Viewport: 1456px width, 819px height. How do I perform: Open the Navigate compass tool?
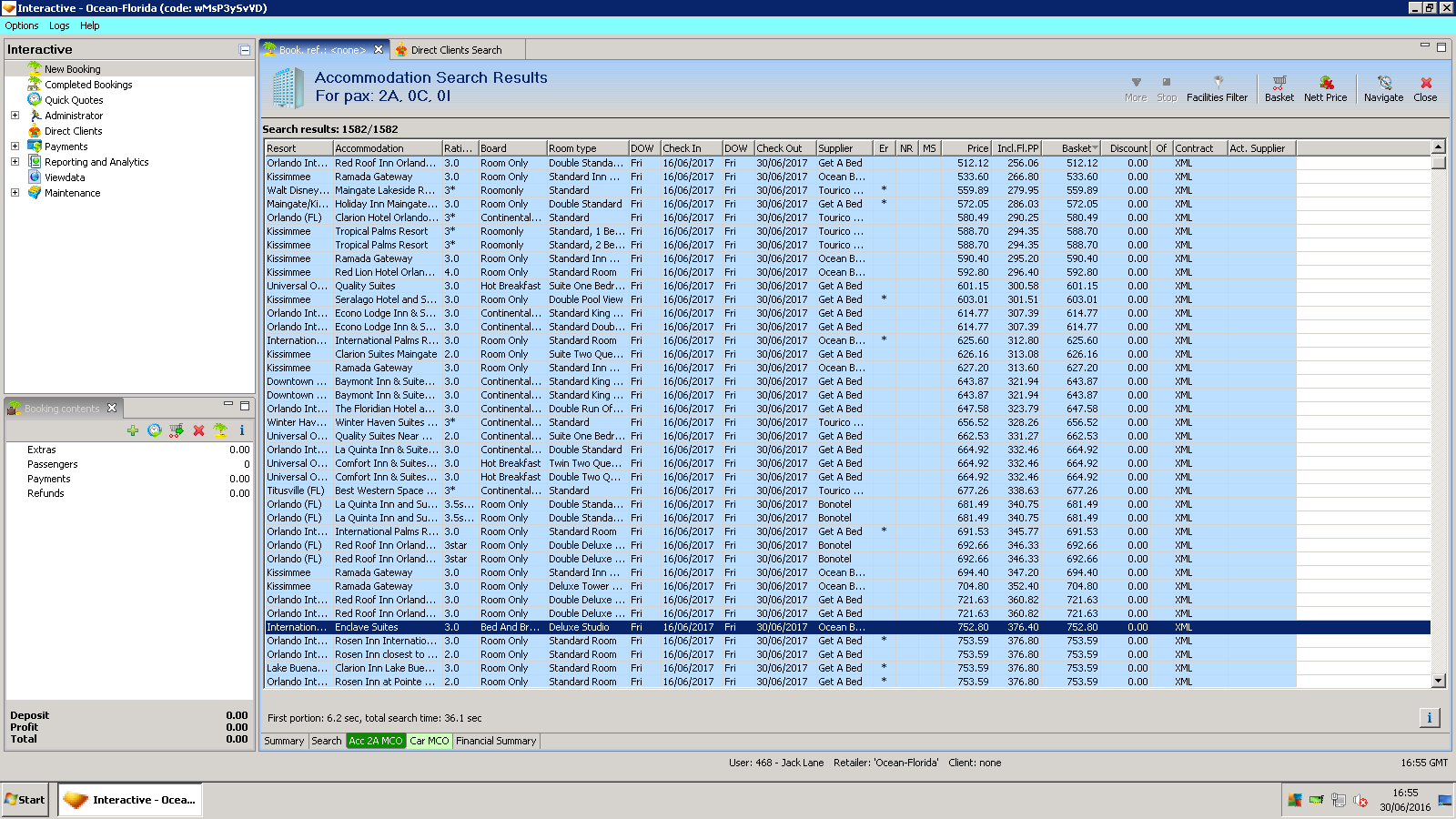(1383, 84)
